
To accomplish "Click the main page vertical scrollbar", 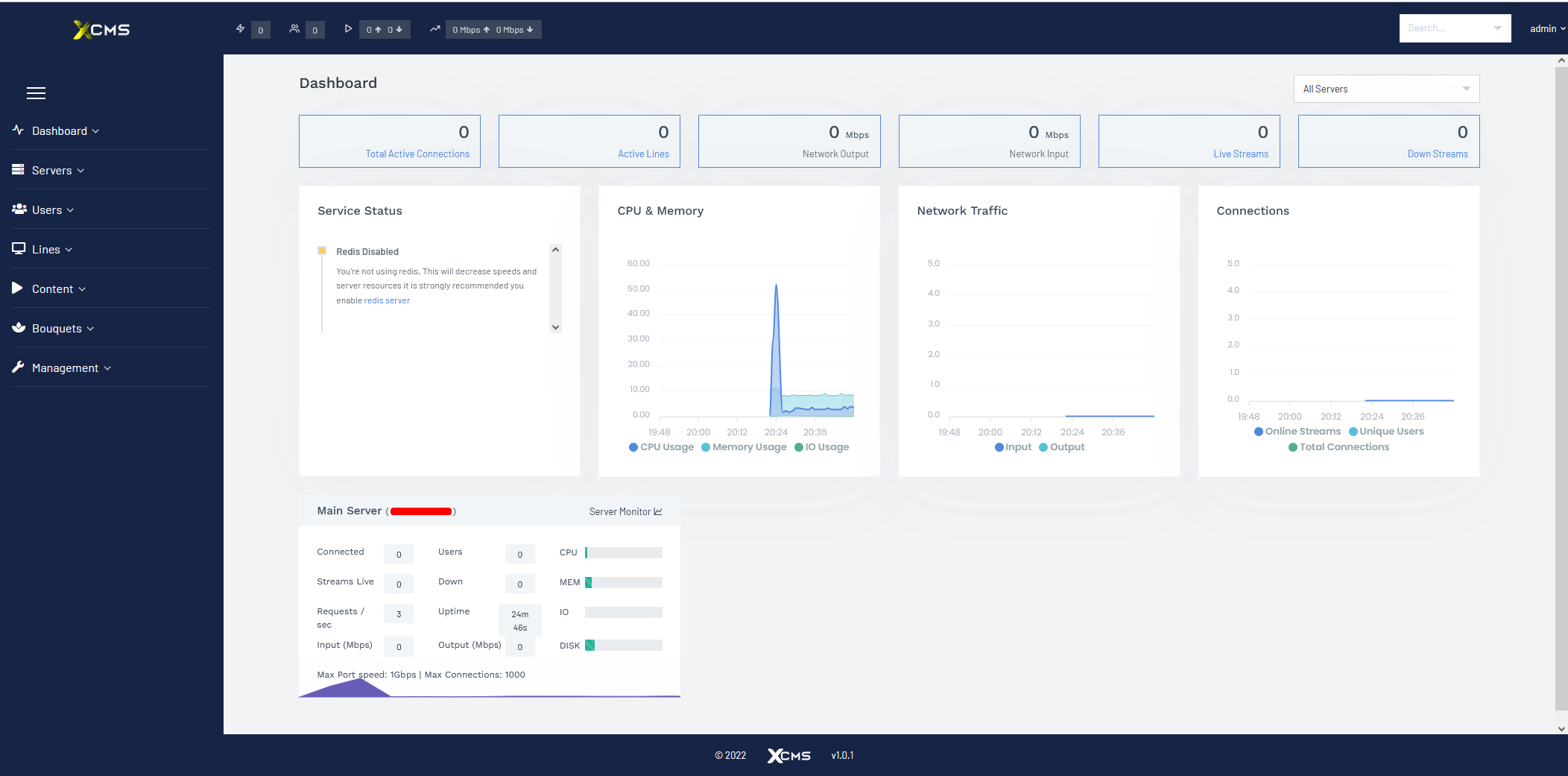I will click(1561, 388).
